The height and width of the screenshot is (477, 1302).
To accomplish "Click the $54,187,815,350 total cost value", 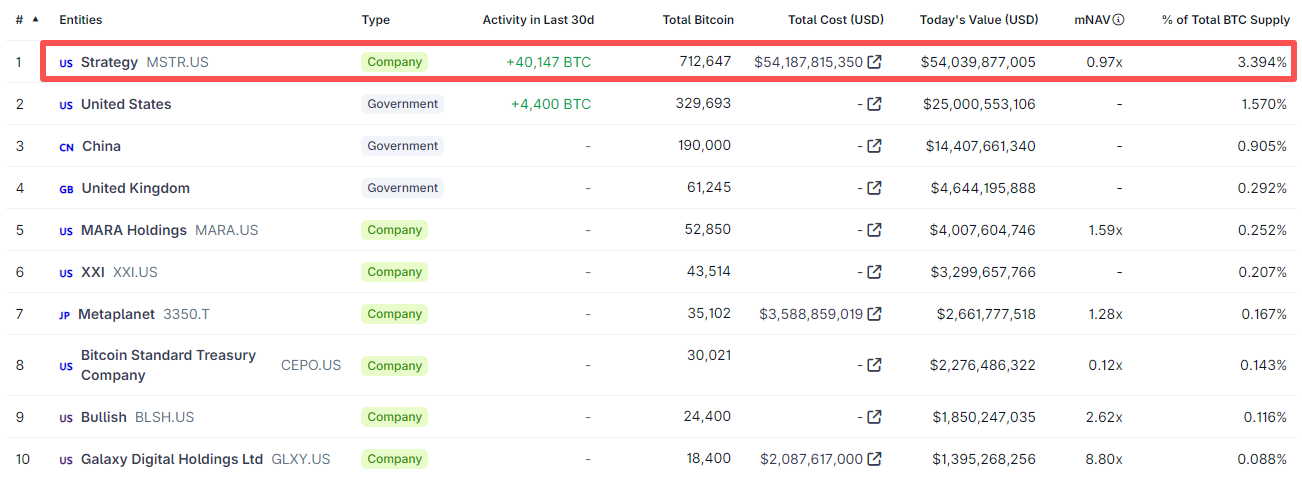I will (x=809, y=62).
